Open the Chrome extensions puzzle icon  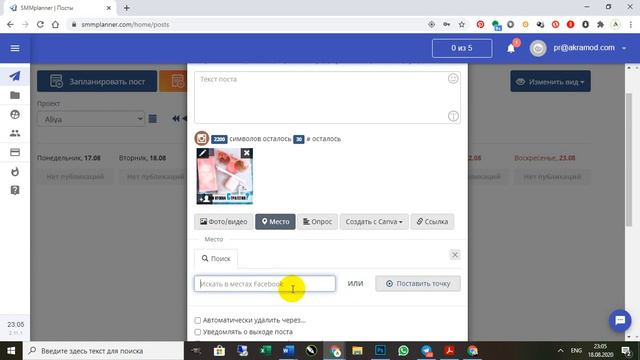tap(600, 24)
